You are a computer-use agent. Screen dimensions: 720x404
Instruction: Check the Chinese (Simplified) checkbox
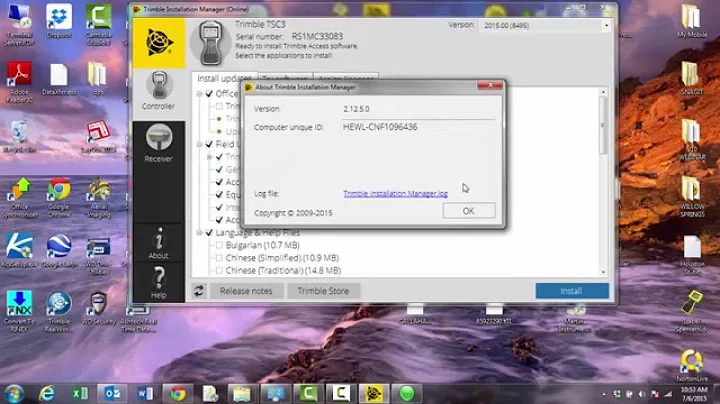pos(219,258)
